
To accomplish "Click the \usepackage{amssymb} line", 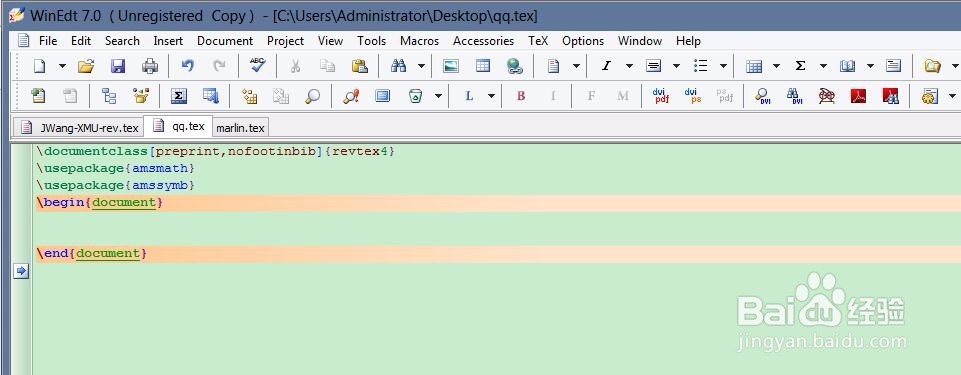I will (x=116, y=185).
